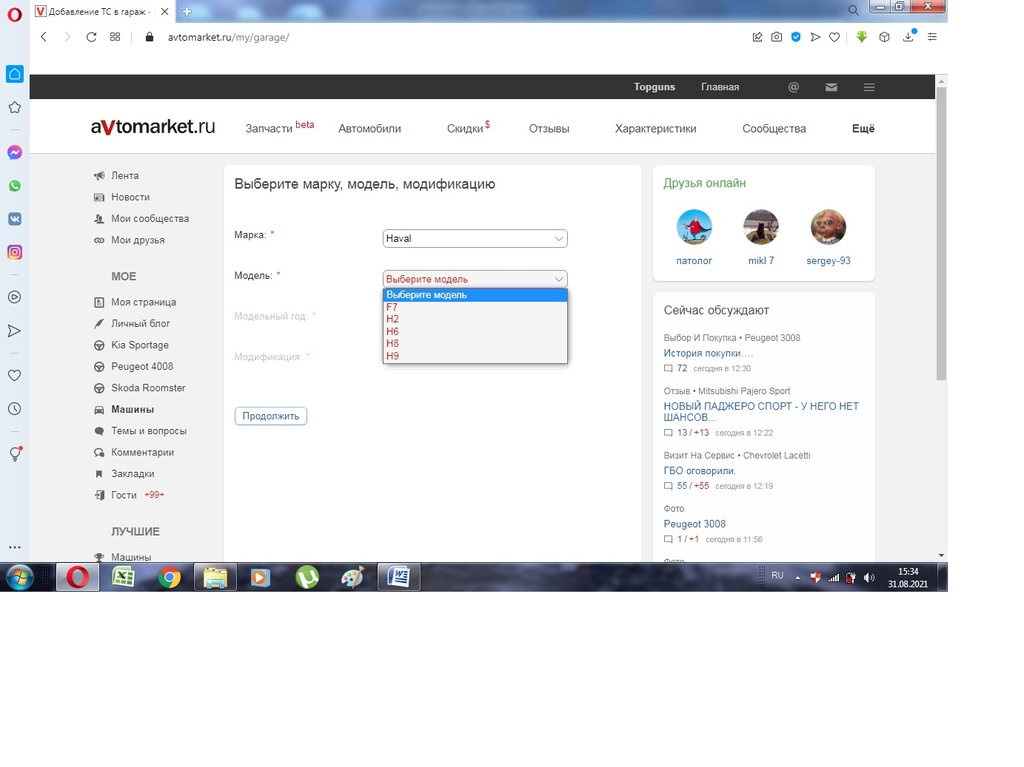This screenshot has height=767, width=1024.
Task: Open history clock icon in sidebar
Action: [x=14, y=408]
